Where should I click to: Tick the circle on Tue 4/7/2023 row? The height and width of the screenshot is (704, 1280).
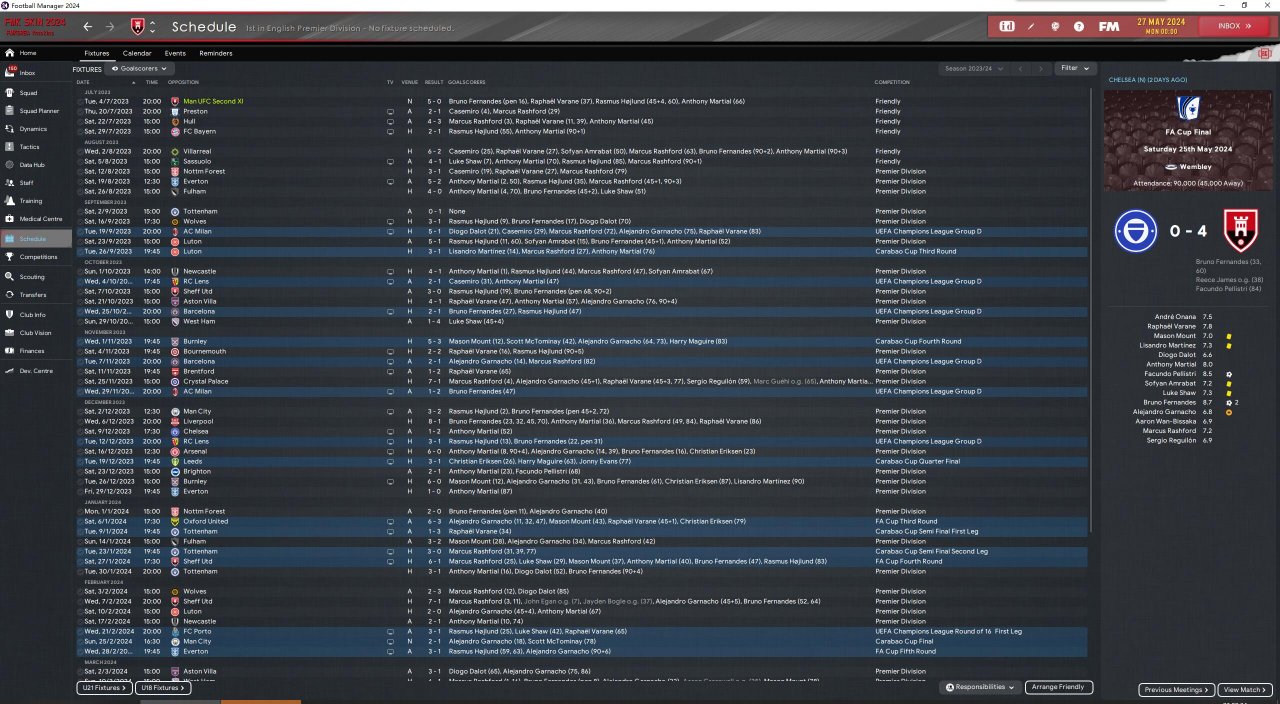click(x=80, y=101)
